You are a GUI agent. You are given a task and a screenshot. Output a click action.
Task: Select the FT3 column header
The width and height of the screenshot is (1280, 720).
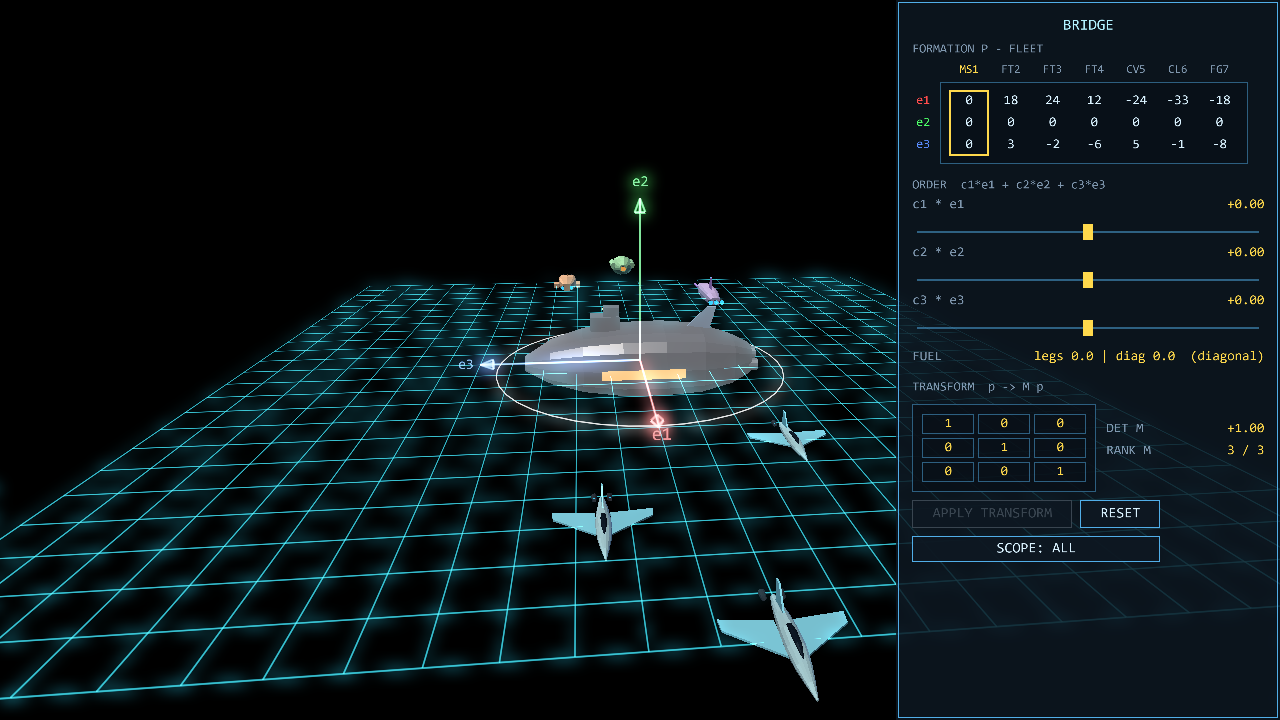[1052, 69]
